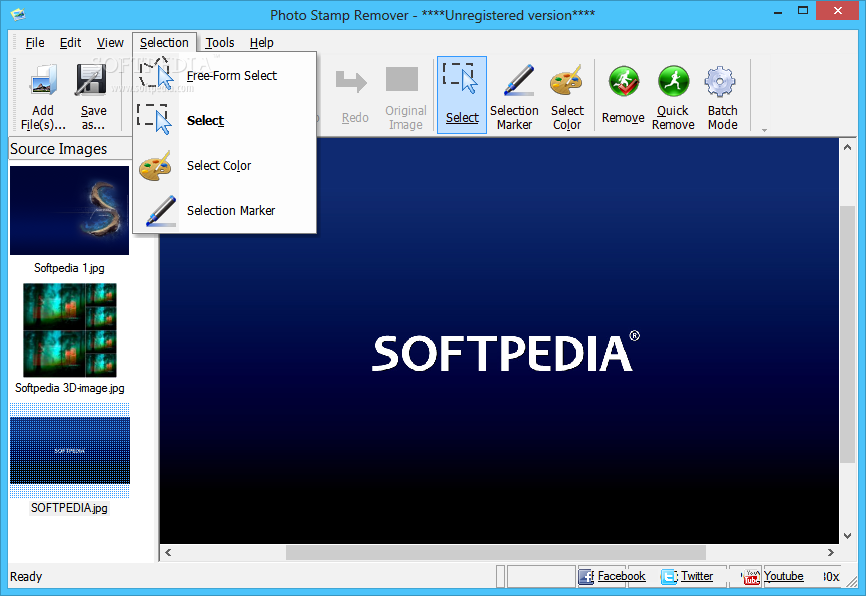
Task: Select the Softpedia 1.jpg thumbnail
Action: pyautogui.click(x=70, y=210)
